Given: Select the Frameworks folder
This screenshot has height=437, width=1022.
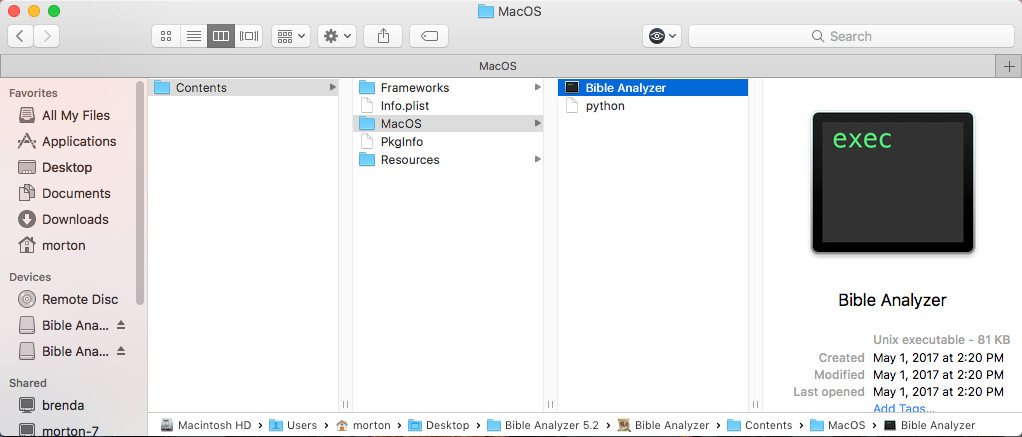Looking at the screenshot, I should 448,87.
